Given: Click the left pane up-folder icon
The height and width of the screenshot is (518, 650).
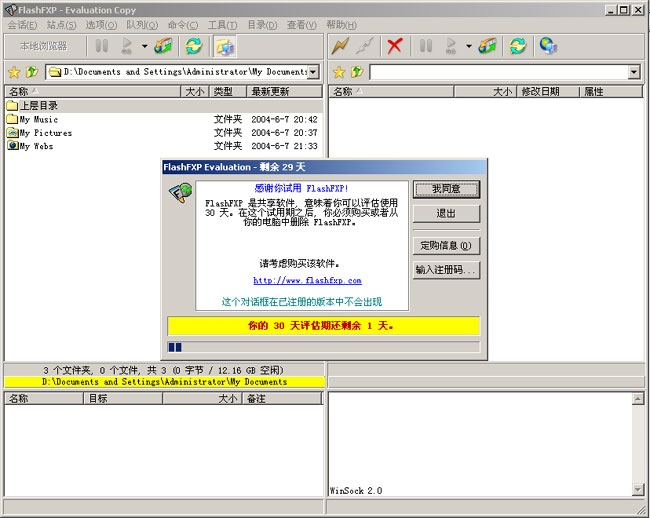Looking at the screenshot, I should 32,72.
